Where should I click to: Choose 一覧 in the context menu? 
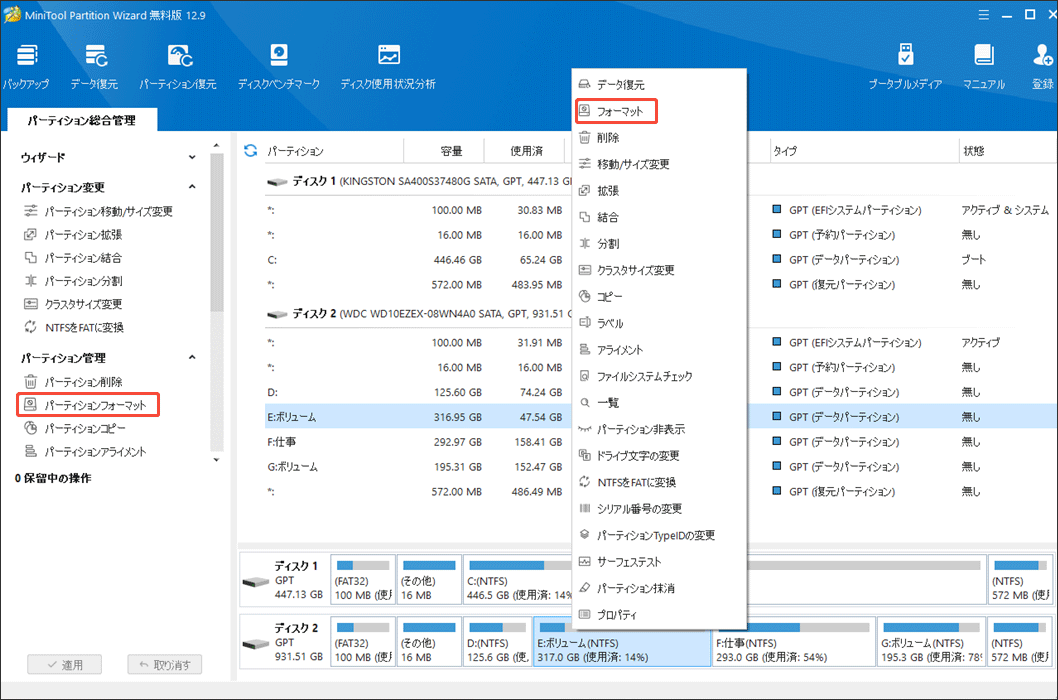[659, 403]
